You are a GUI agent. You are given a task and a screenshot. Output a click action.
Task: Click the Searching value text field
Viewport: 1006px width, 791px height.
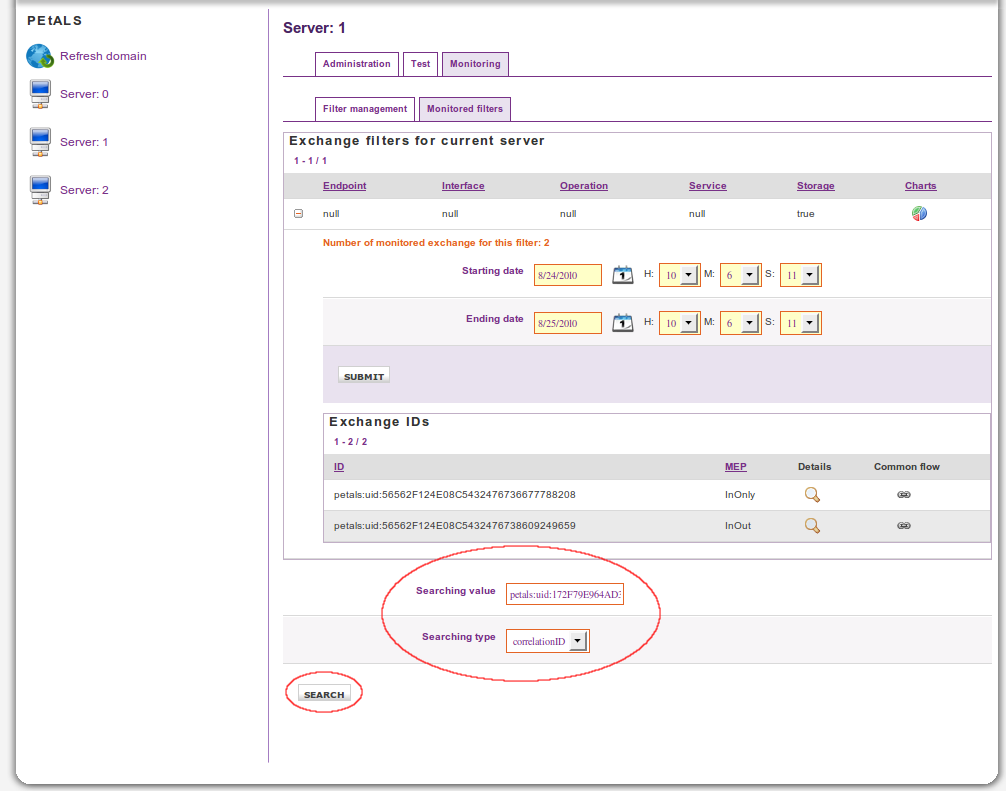564,595
